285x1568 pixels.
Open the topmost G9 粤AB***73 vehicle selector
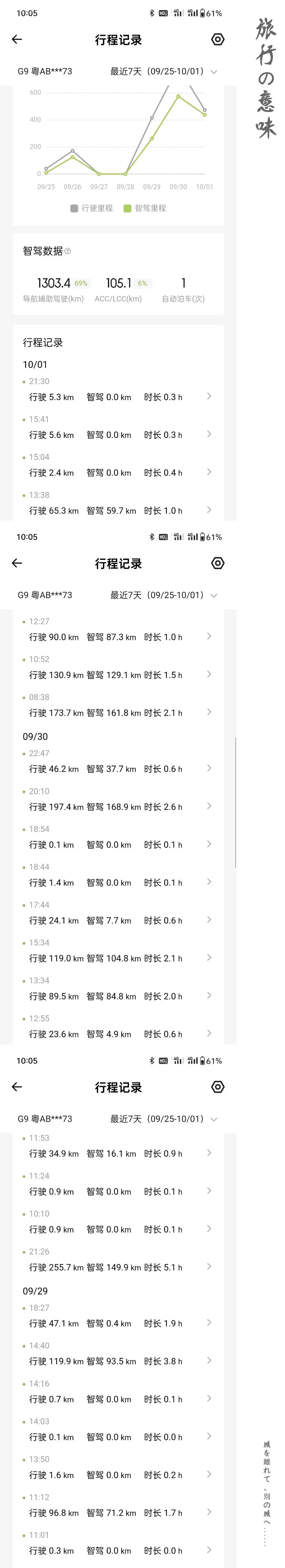44,72
